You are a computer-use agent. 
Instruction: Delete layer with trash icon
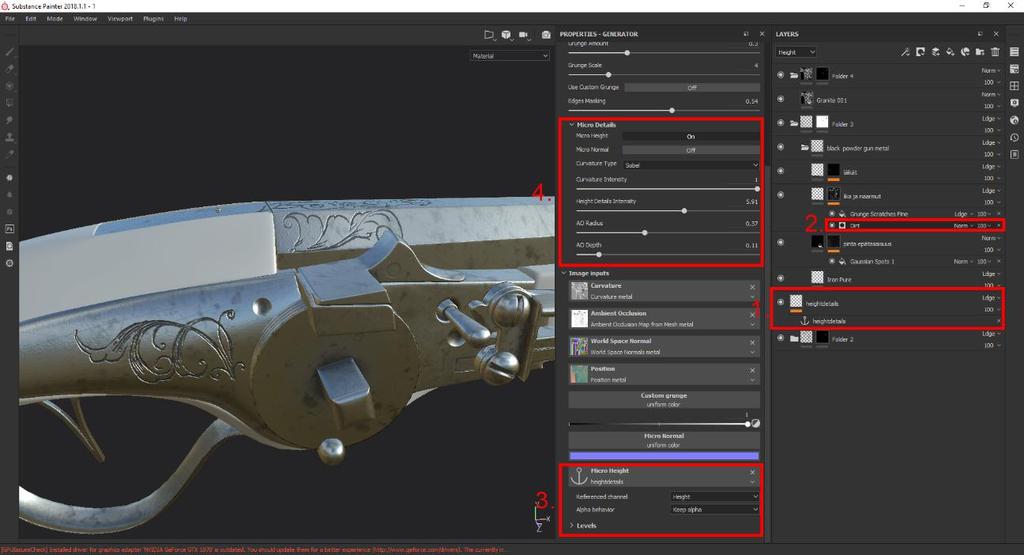pyautogui.click(x=995, y=52)
